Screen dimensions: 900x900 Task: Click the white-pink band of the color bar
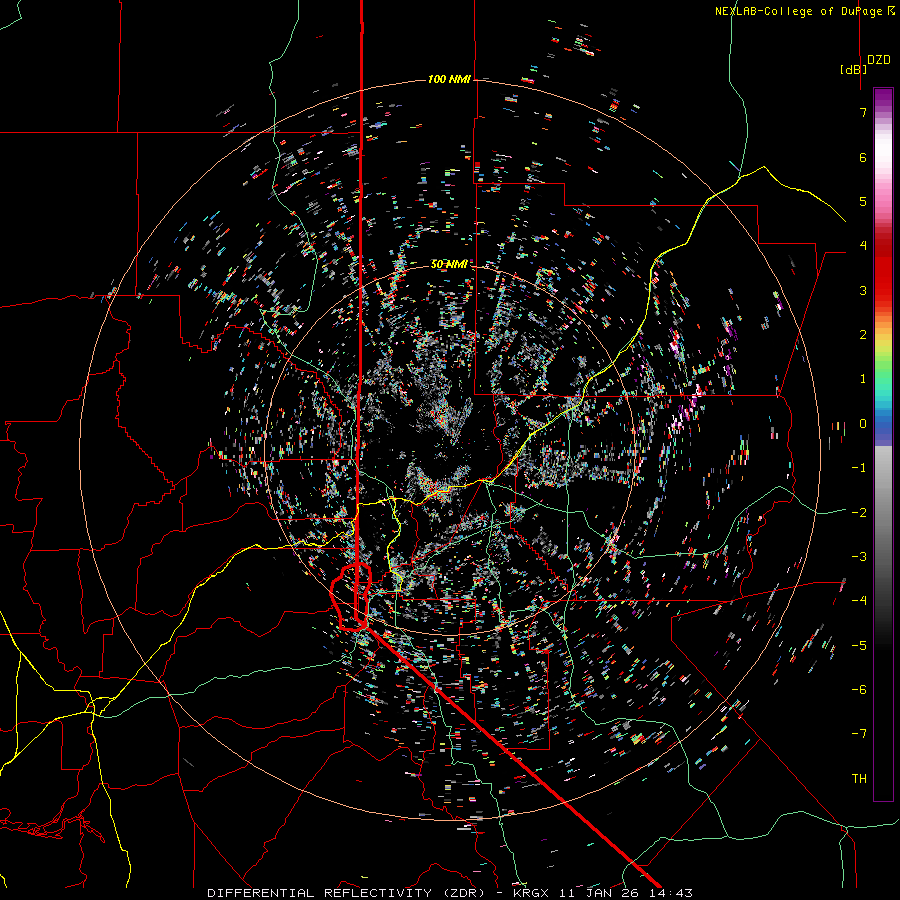point(883,161)
